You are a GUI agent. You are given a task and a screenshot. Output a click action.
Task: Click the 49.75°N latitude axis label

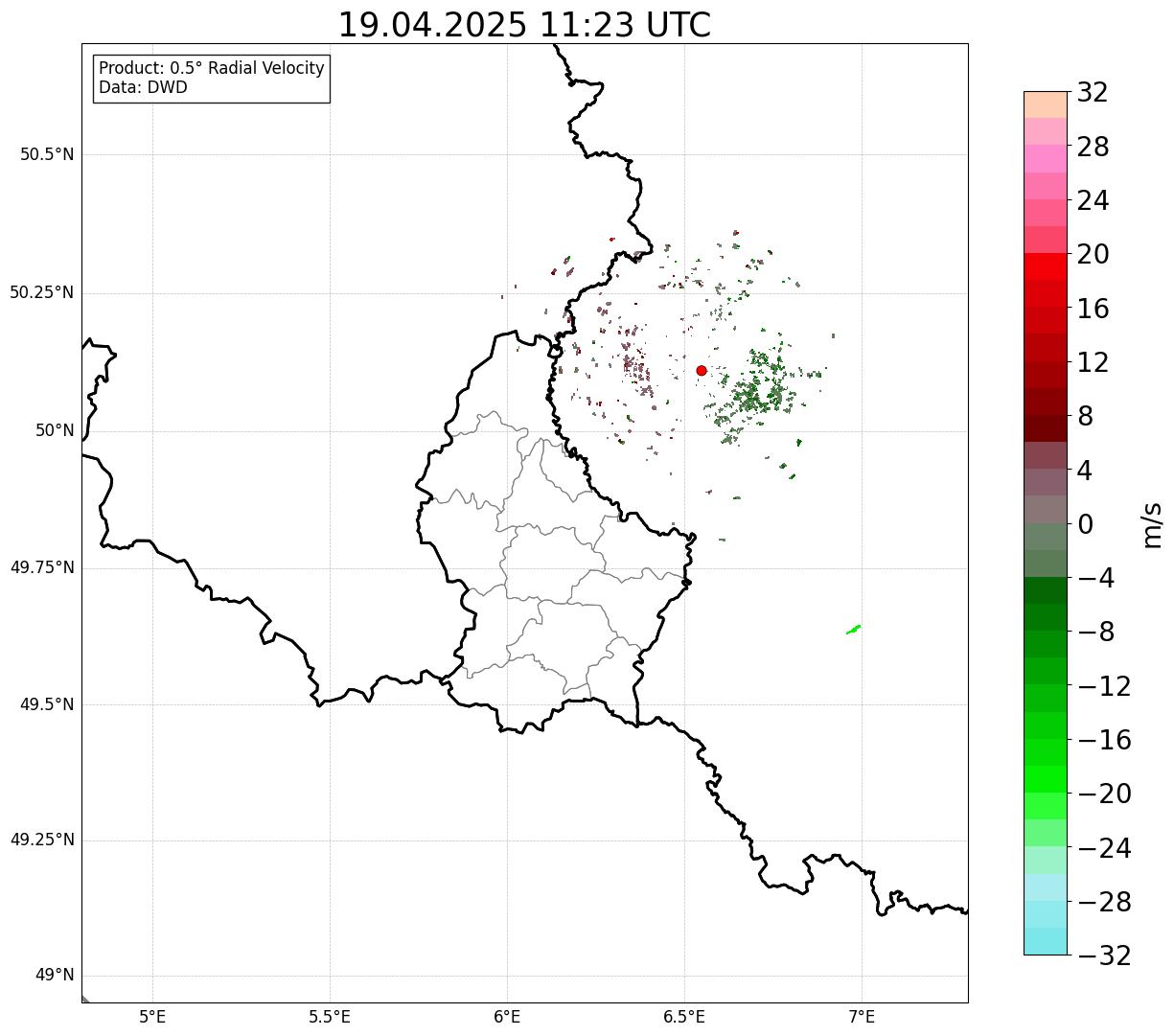point(42,567)
